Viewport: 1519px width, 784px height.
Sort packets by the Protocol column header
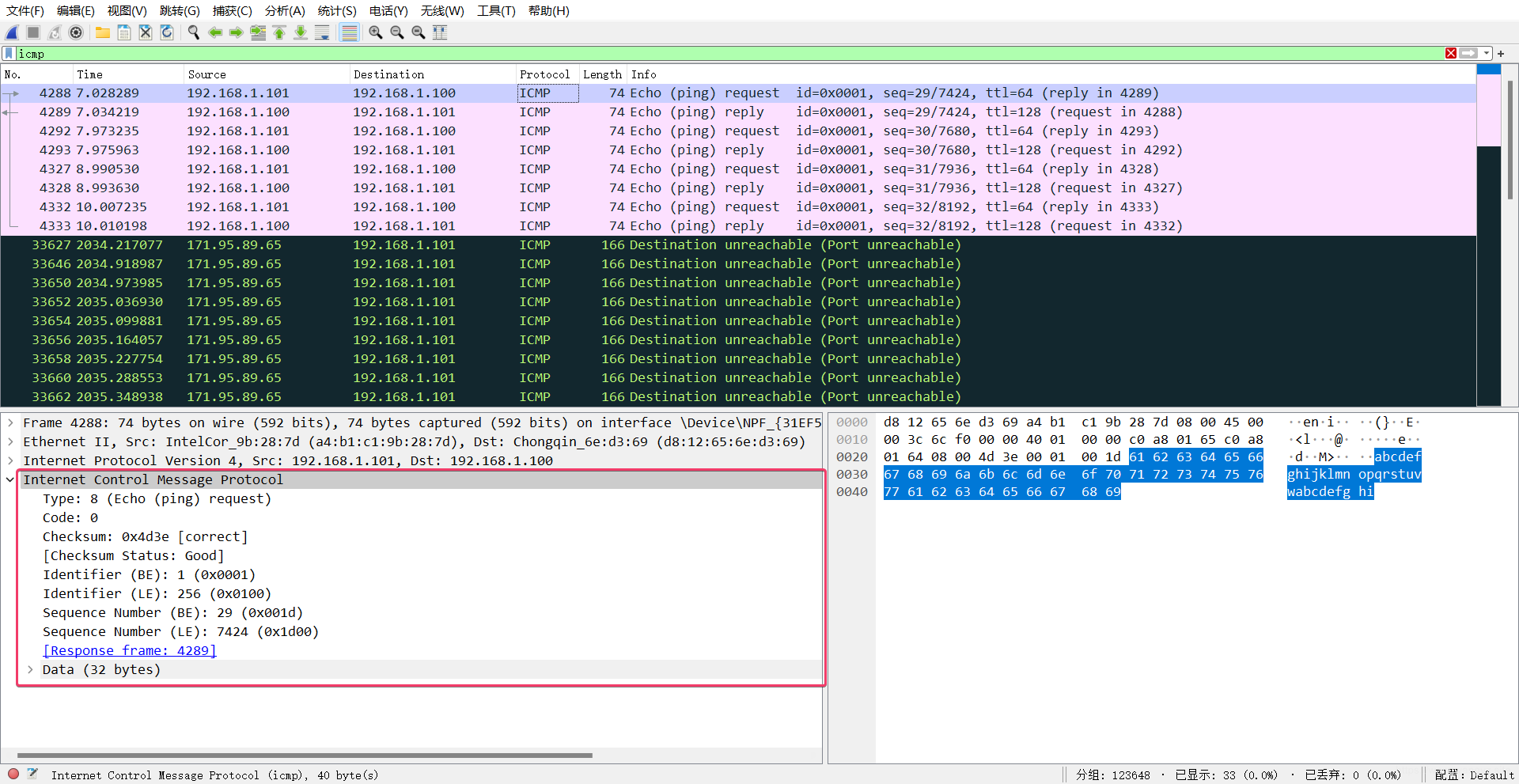click(x=547, y=74)
